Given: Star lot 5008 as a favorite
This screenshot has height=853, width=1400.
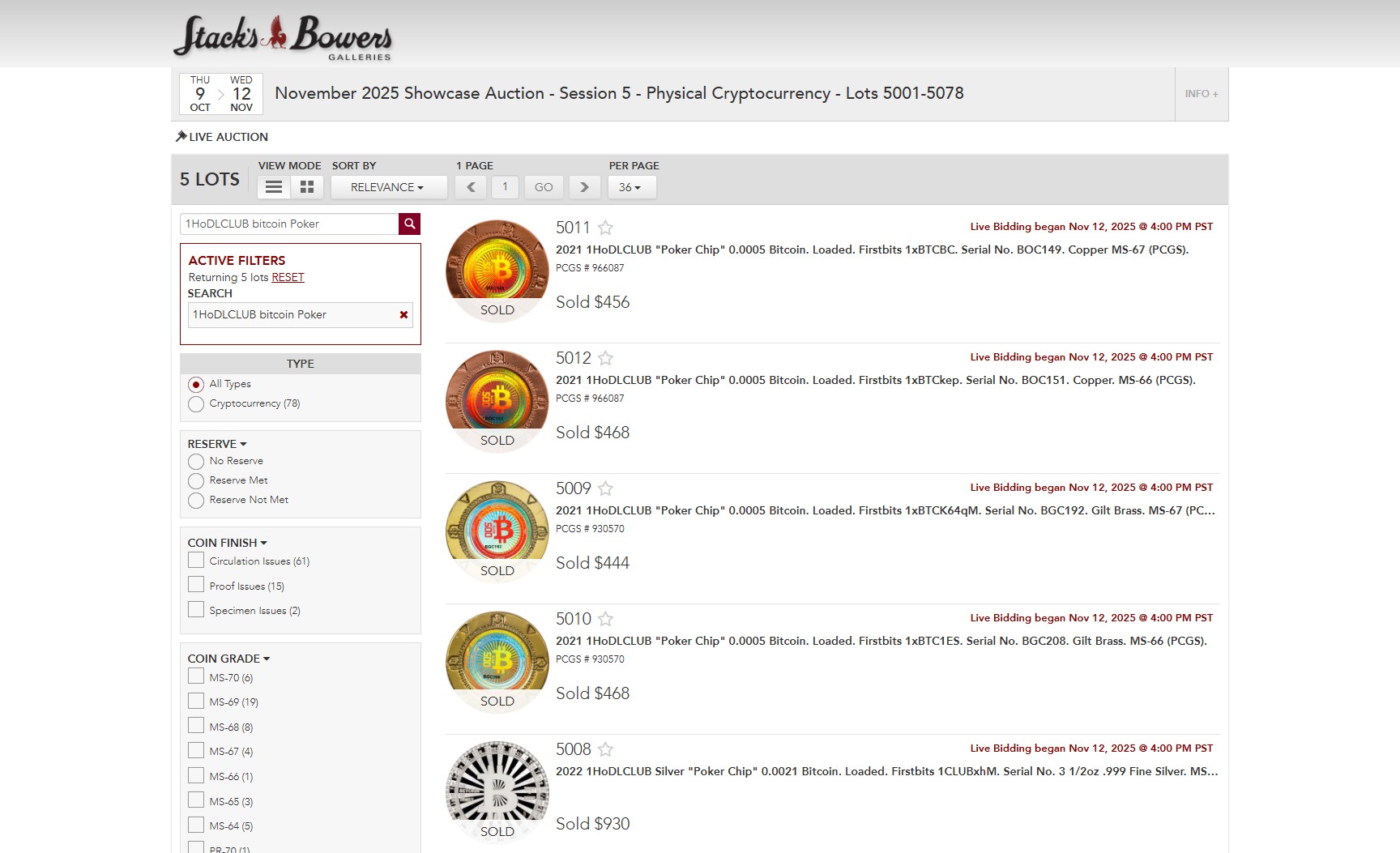Looking at the screenshot, I should click(605, 749).
